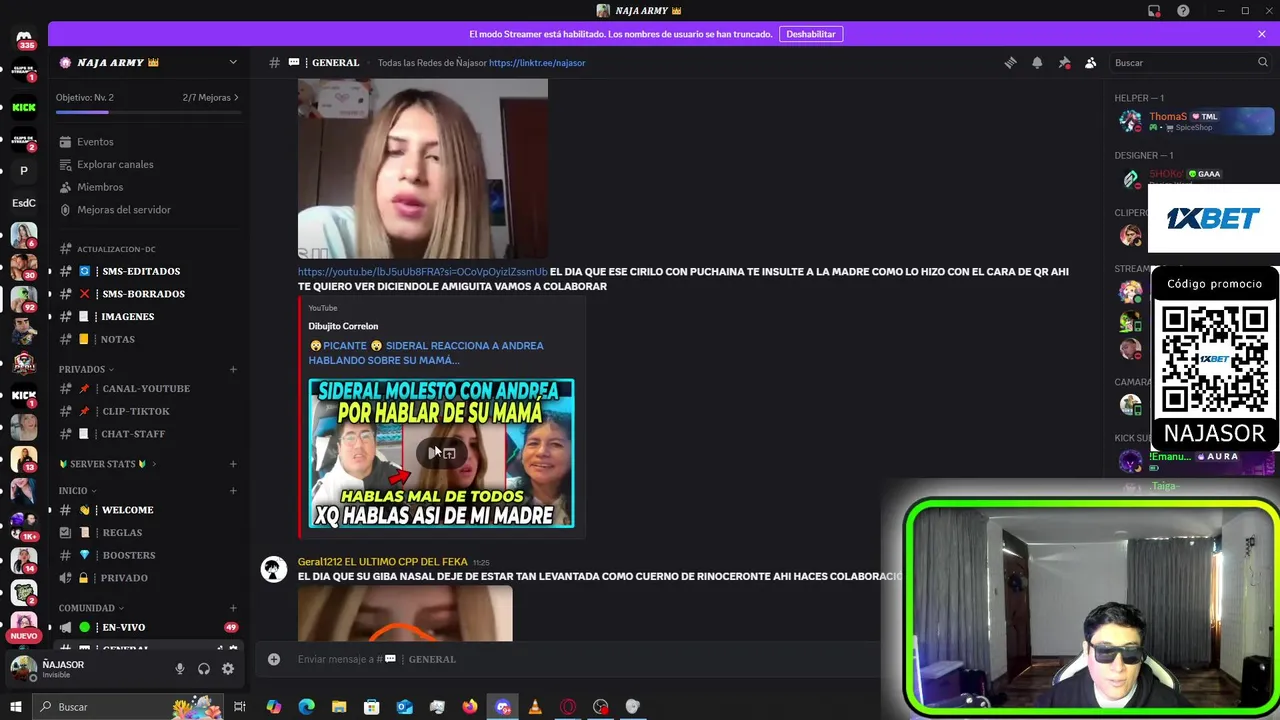1280x720 pixels.
Task: Mute the microphone
Action: [180, 669]
